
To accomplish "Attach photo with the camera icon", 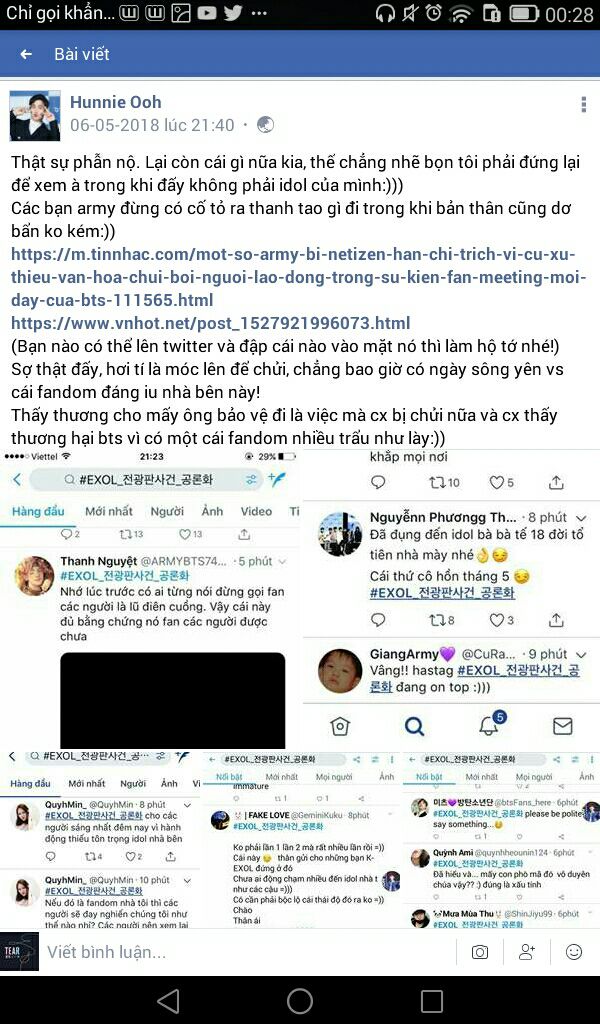I will pyautogui.click(x=480, y=952).
